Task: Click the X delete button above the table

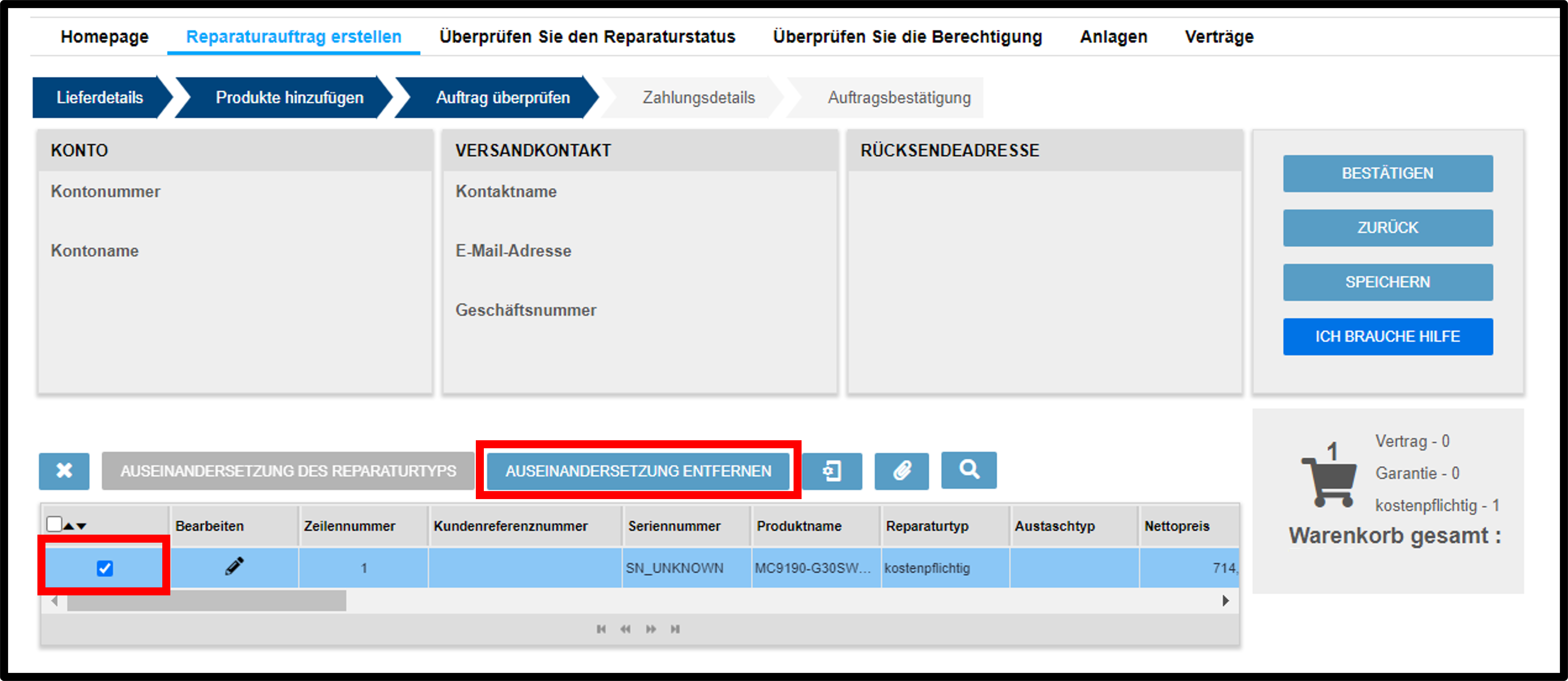Action: [x=64, y=471]
